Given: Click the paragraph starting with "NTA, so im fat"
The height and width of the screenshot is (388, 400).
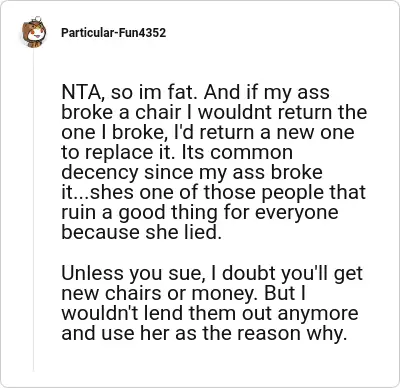Looking at the screenshot, I should click(x=214, y=162).
